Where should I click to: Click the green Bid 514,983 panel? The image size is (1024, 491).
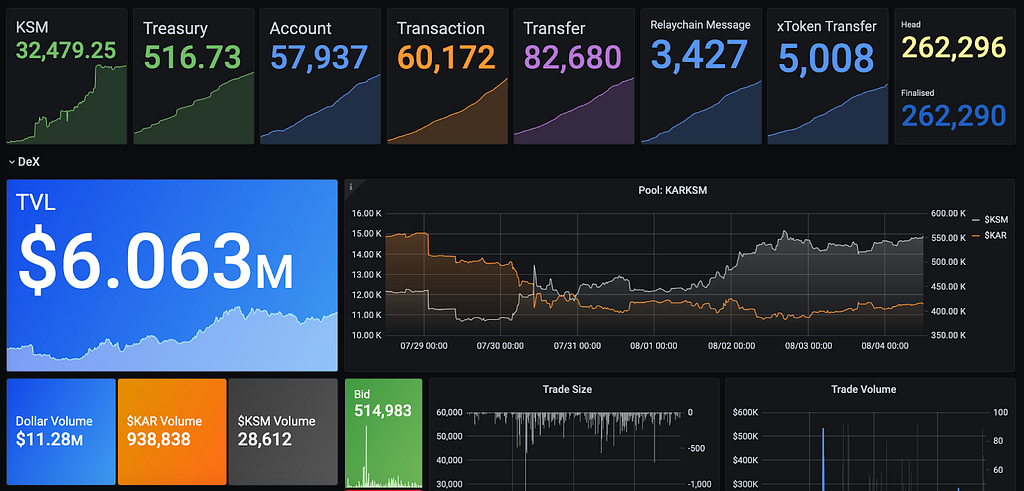point(383,433)
